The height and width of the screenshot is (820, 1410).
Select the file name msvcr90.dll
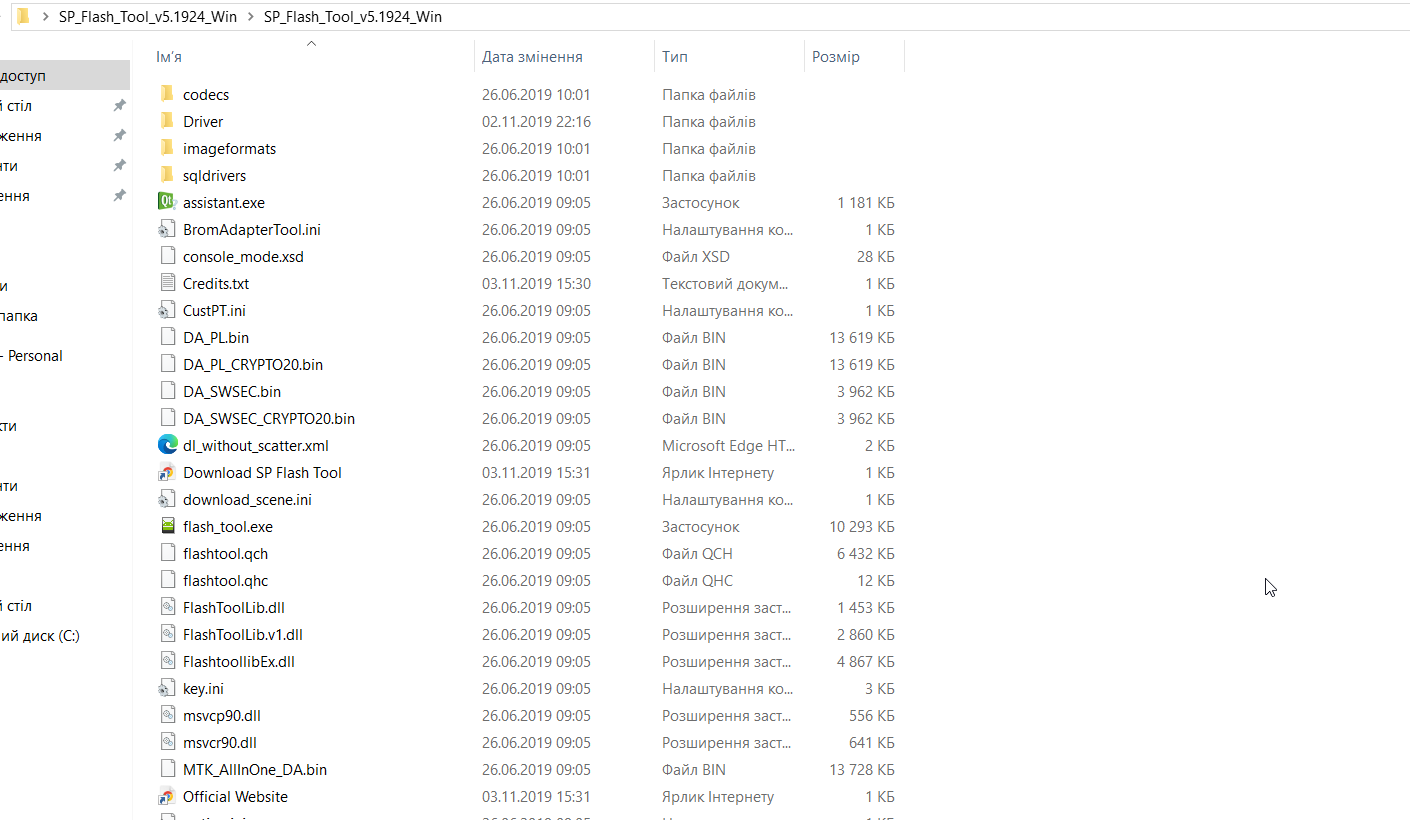[220, 742]
